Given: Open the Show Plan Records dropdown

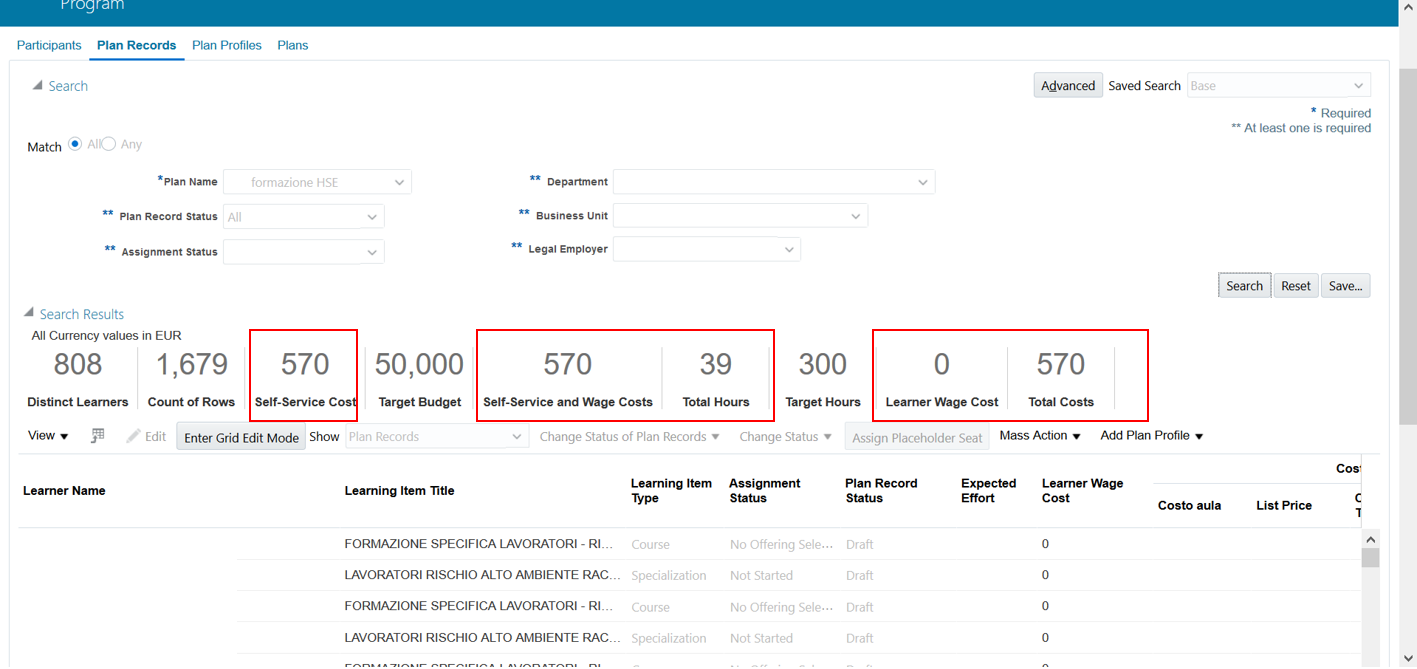Looking at the screenshot, I should coord(437,436).
